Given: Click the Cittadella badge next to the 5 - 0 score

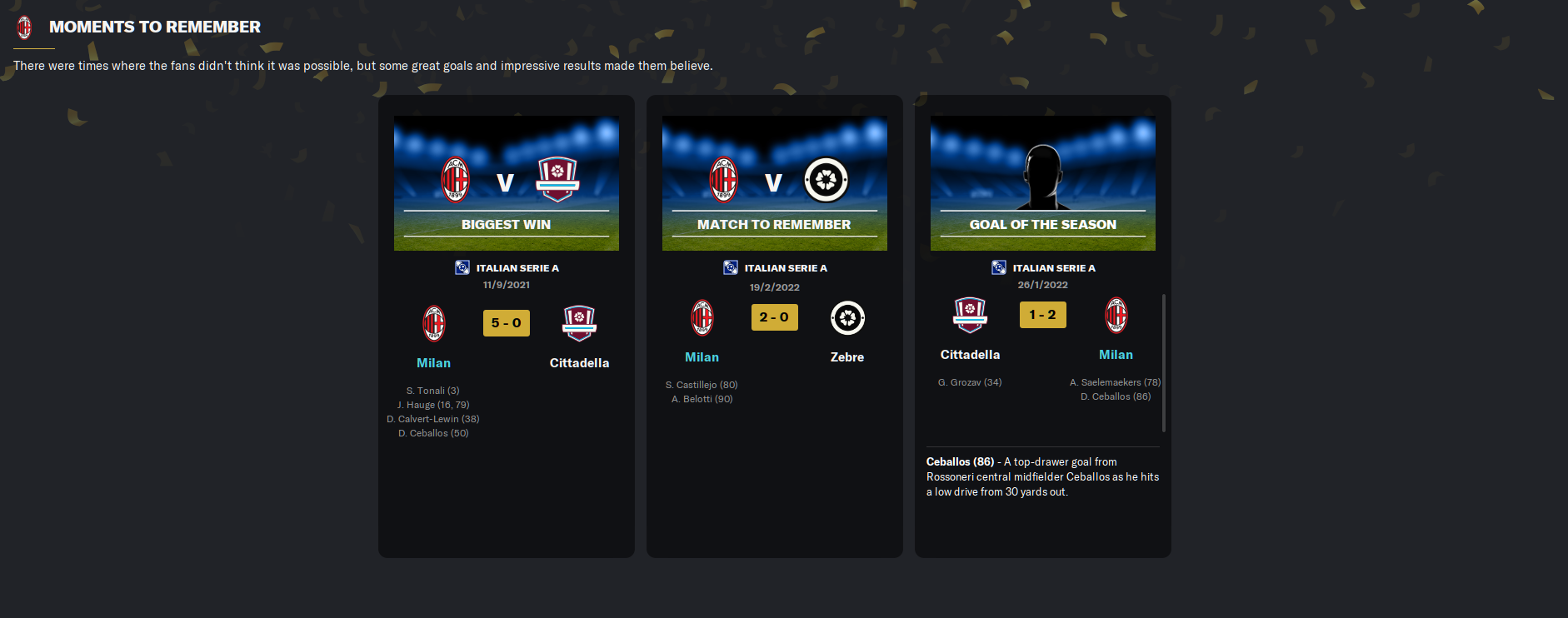Looking at the screenshot, I should coord(579,323).
